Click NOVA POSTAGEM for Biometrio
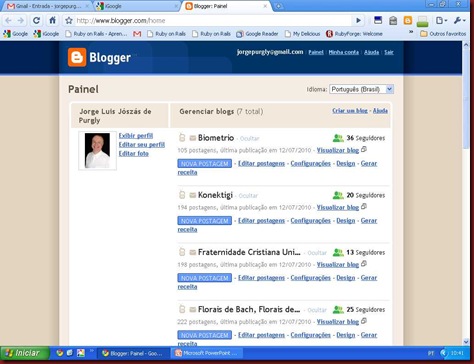This screenshot has height=364, width=474. pyautogui.click(x=205, y=164)
